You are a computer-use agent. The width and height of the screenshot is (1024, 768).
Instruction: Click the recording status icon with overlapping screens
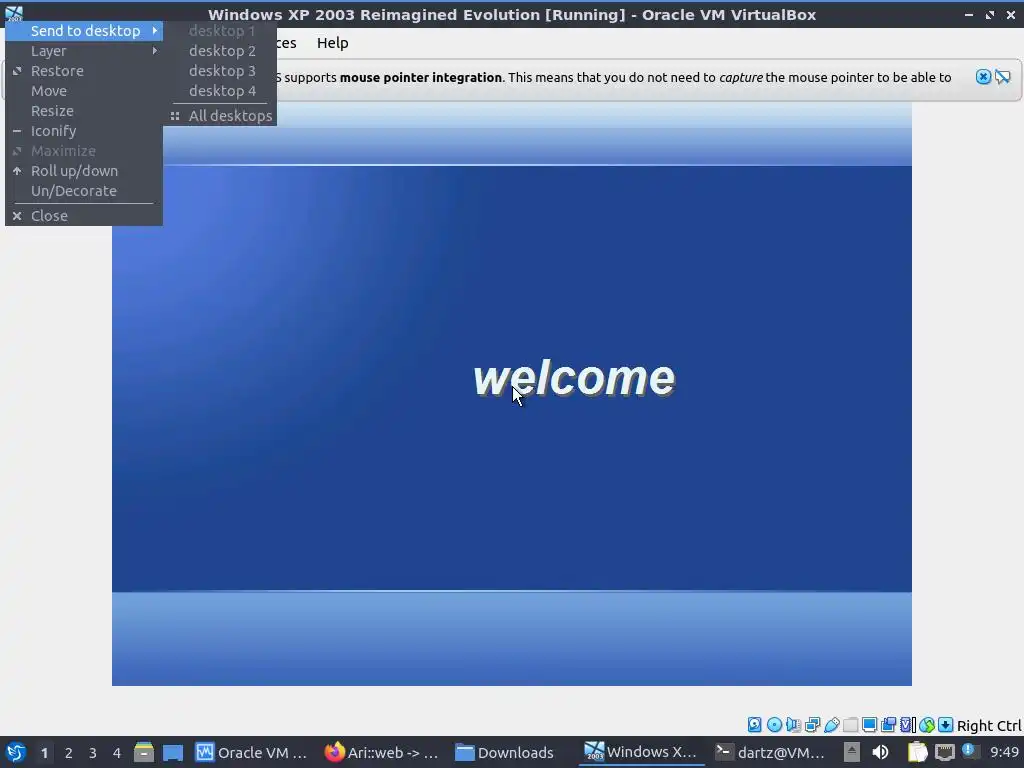888,724
